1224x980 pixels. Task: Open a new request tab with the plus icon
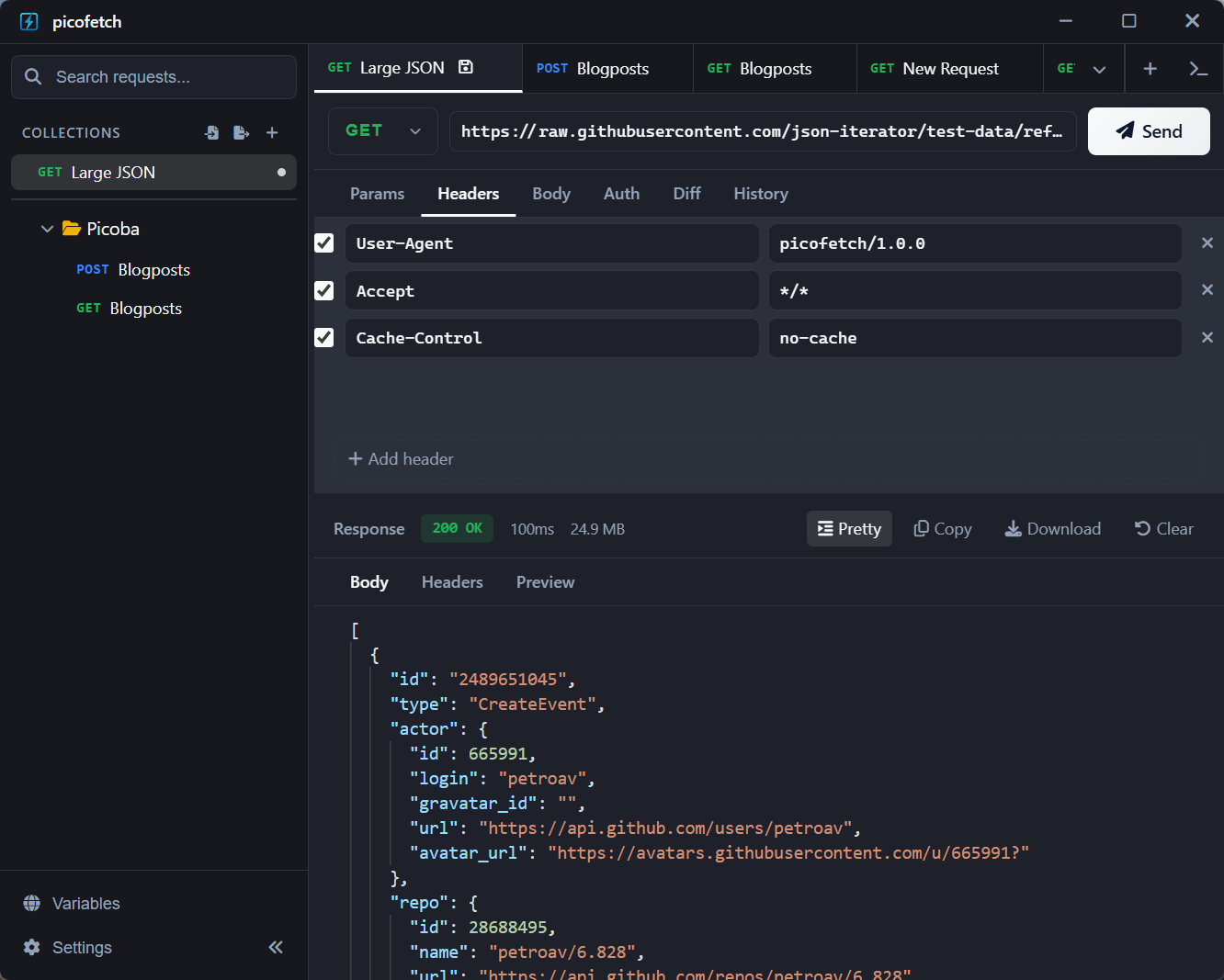click(1150, 69)
